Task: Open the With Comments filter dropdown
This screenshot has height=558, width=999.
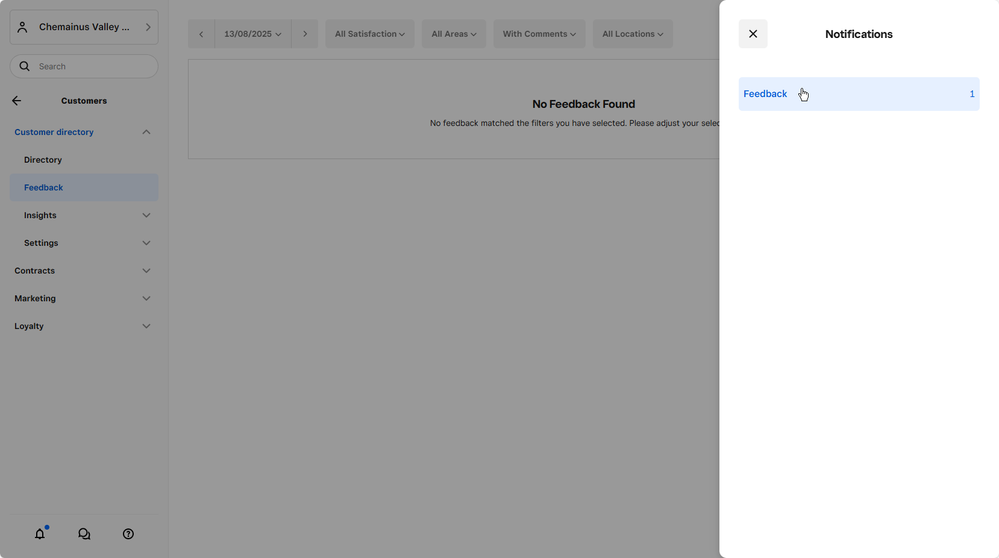Action: click(x=539, y=34)
